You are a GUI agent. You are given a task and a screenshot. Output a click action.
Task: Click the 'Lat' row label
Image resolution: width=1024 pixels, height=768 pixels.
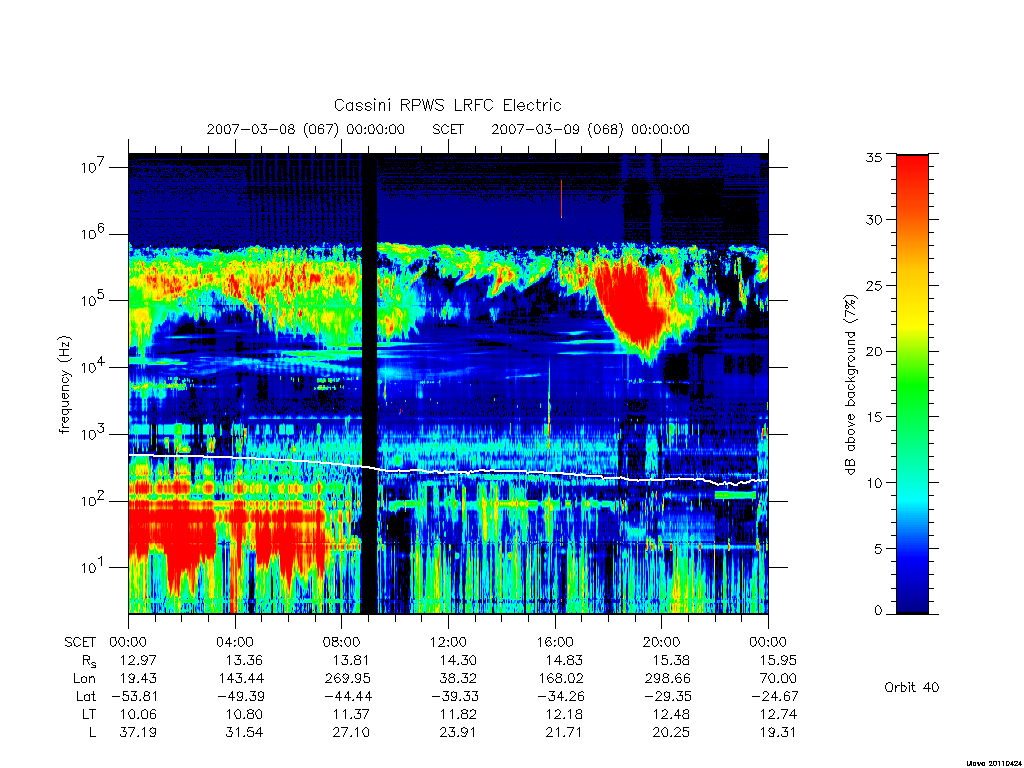pyautogui.click(x=86, y=696)
